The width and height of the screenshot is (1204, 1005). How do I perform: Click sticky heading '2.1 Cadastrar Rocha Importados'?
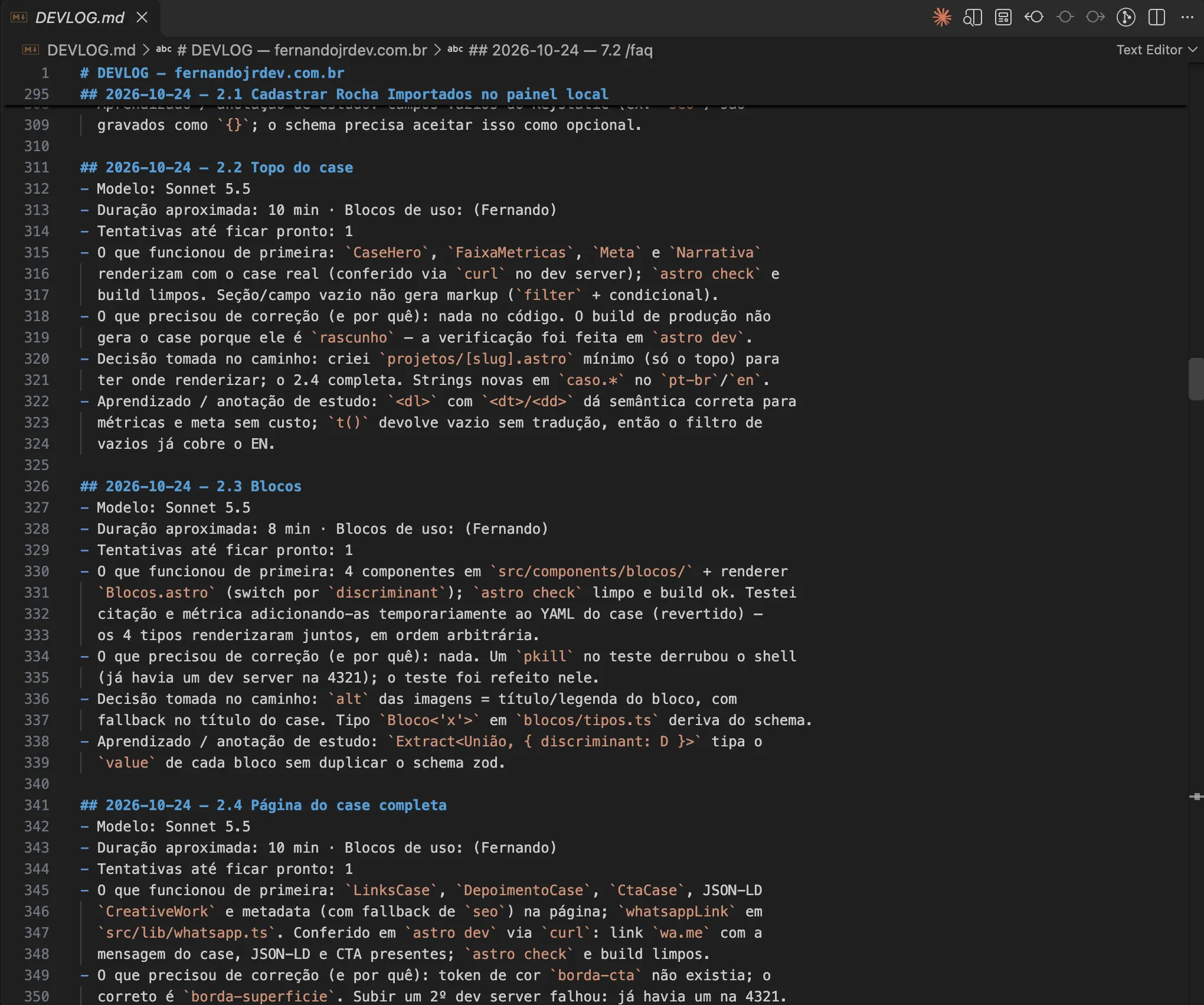344,94
